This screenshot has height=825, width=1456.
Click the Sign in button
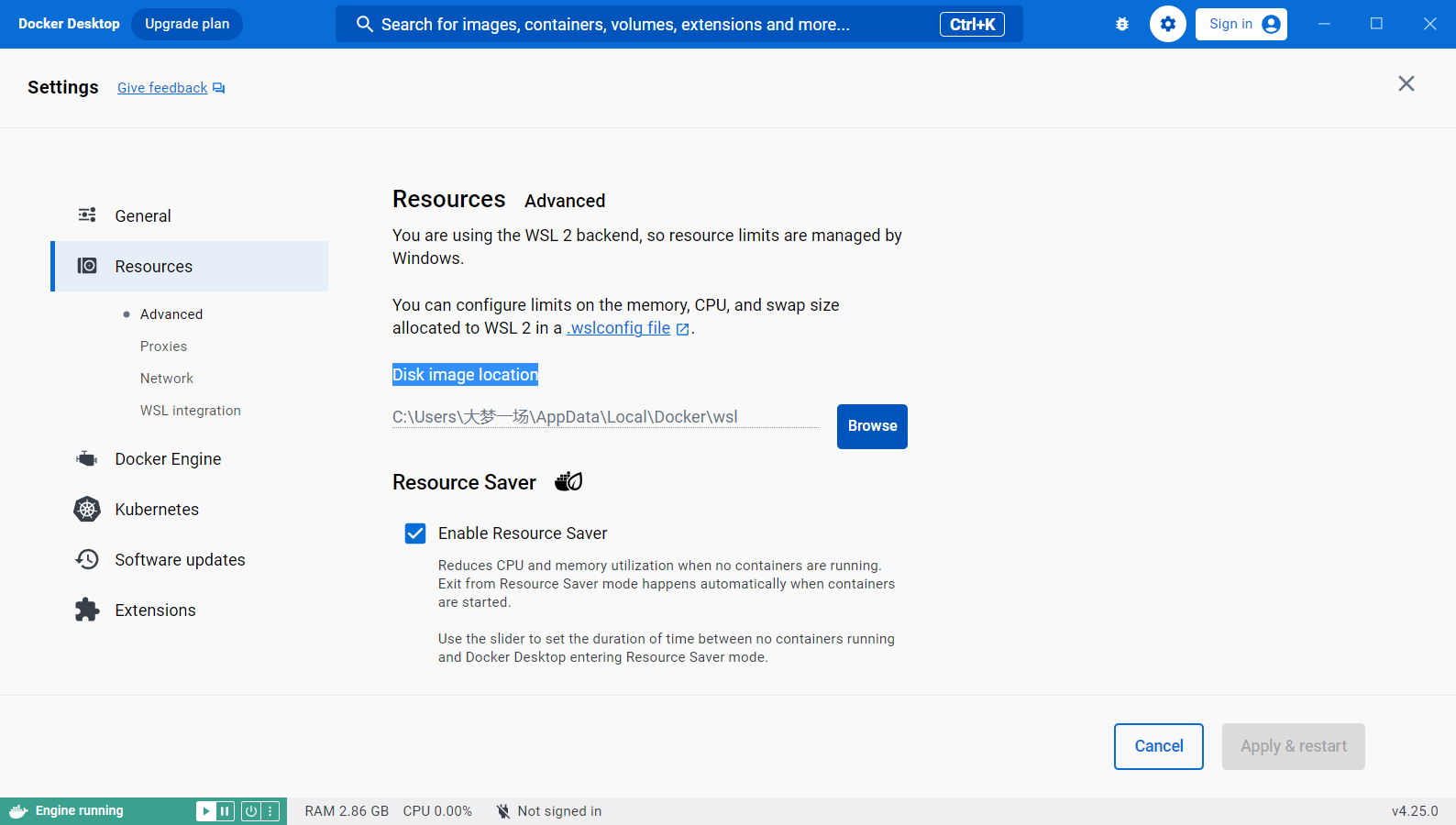pyautogui.click(x=1241, y=25)
